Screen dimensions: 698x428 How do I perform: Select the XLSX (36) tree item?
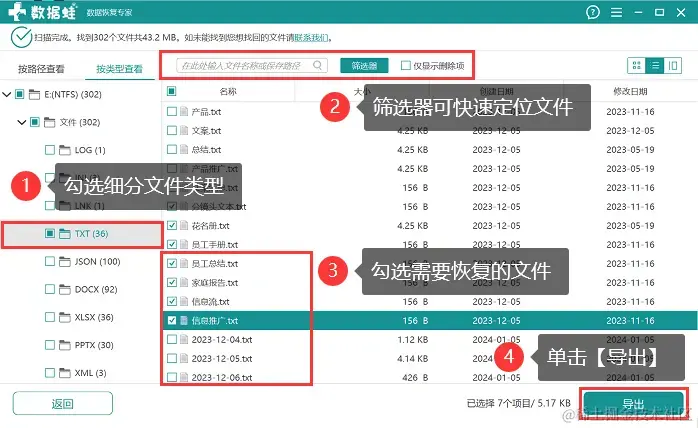[x=94, y=317]
